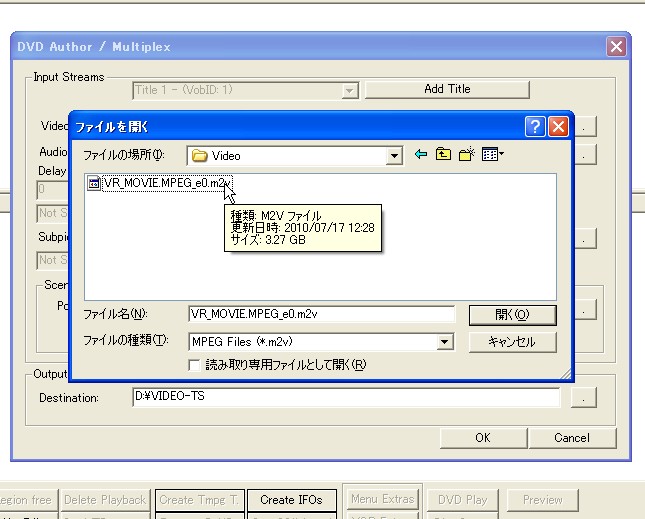Click the Create IFOs button
The width and height of the screenshot is (645, 519).
(x=292, y=500)
